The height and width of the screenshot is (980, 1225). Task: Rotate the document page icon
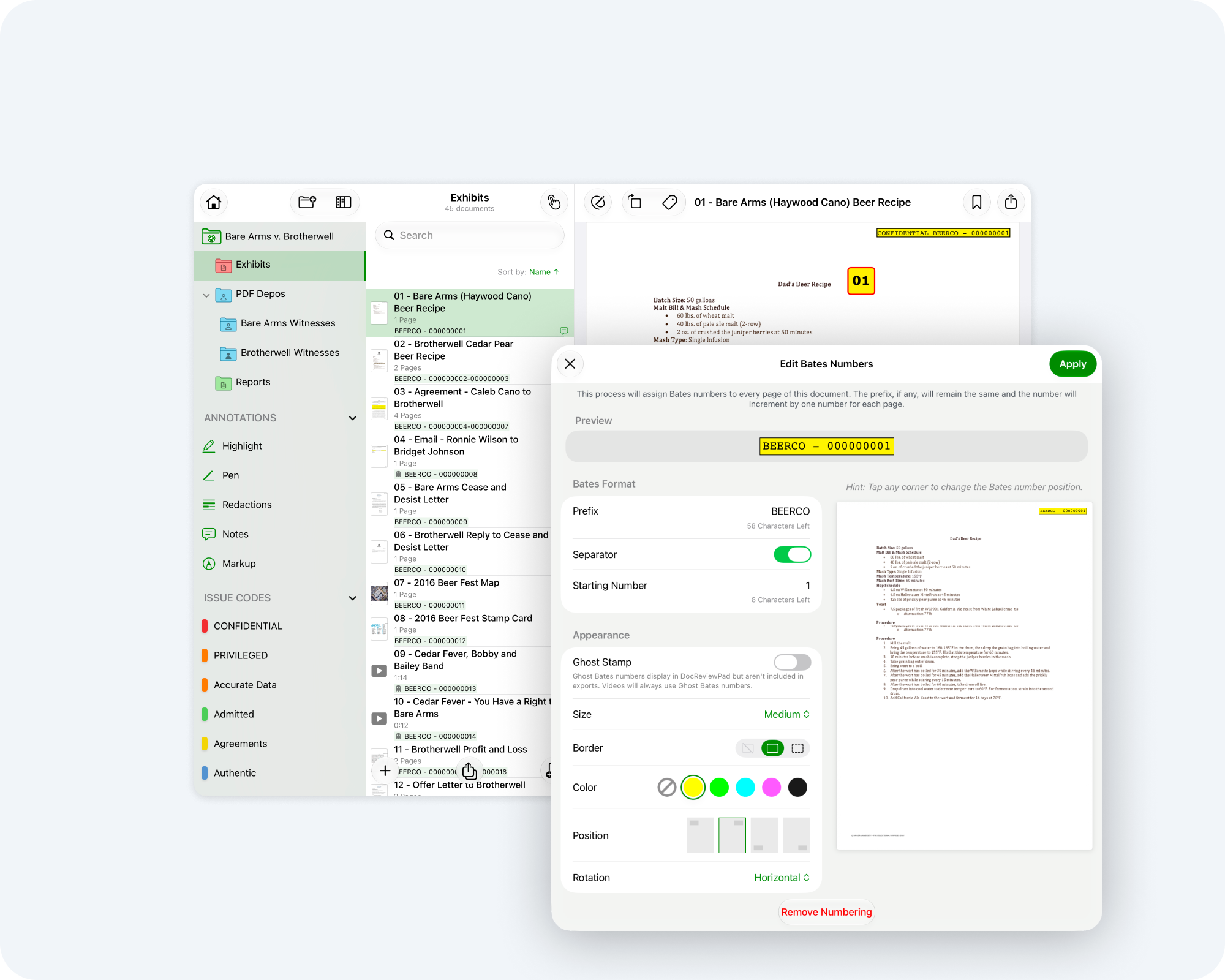pyautogui.click(x=635, y=202)
